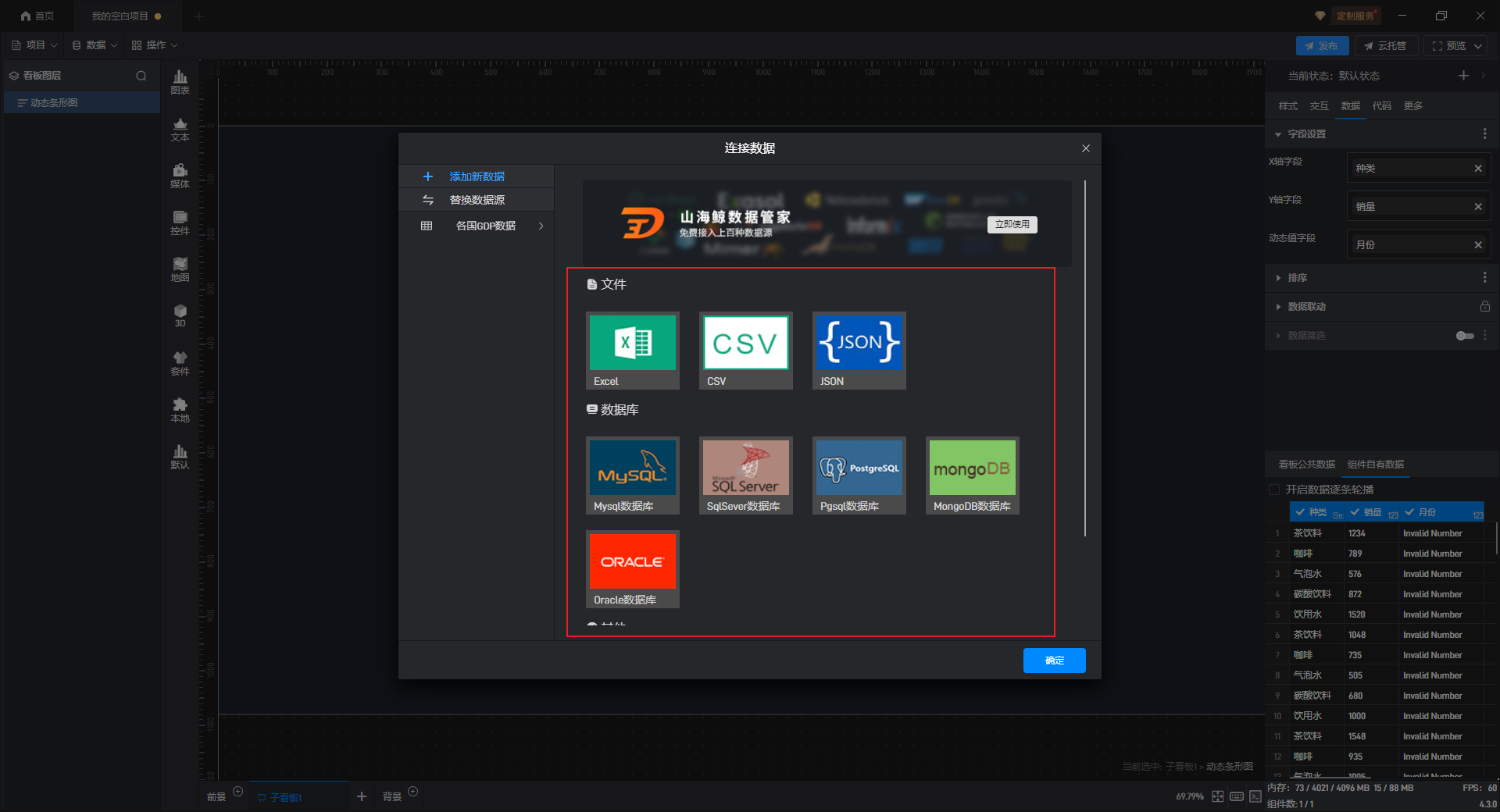Open 云托管 cloud hosting
Viewport: 1500px width, 812px height.
click(x=1386, y=46)
